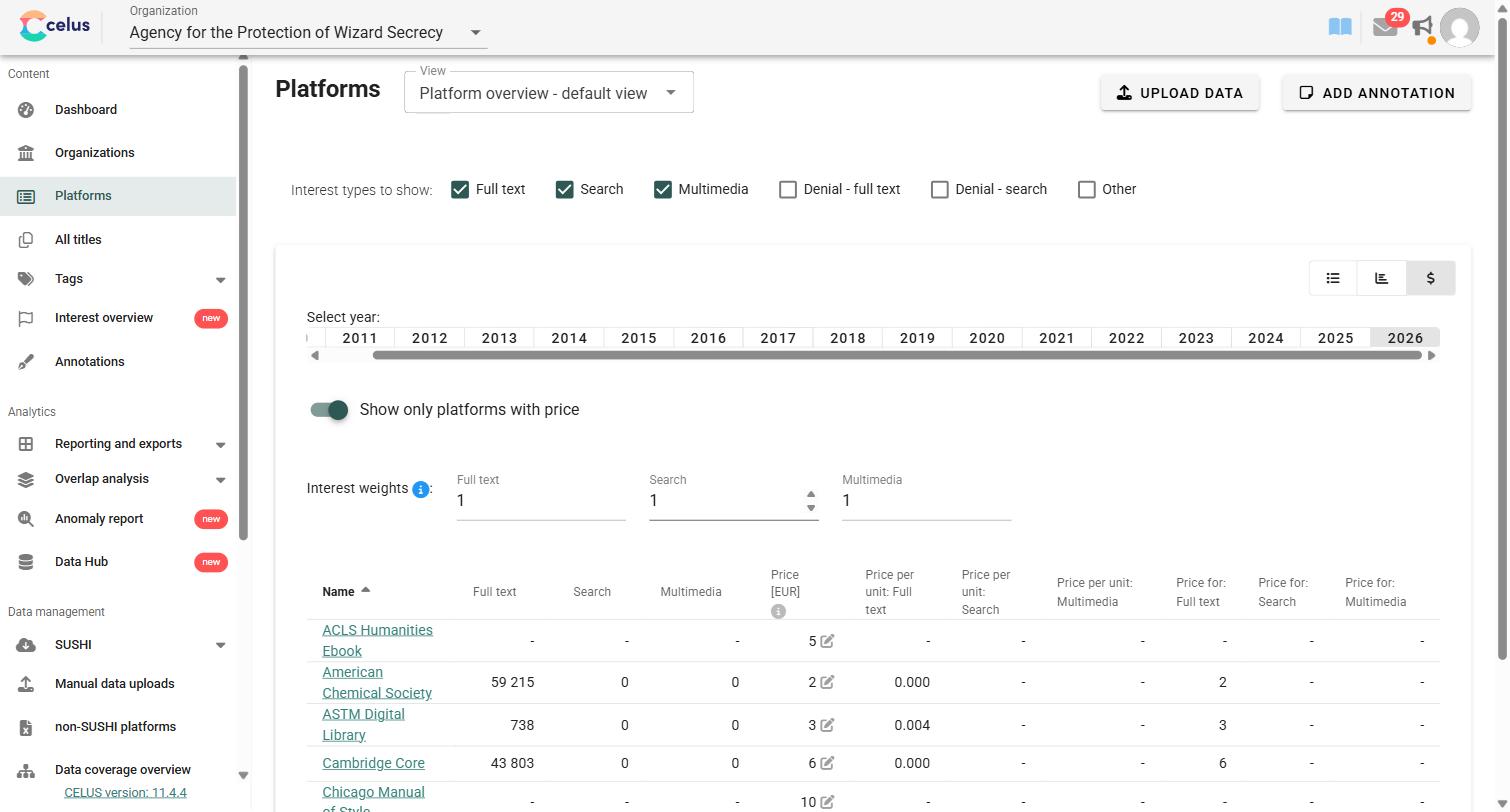The height and width of the screenshot is (812, 1510).
Task: Uncheck the Search interest type
Action: coord(565,189)
